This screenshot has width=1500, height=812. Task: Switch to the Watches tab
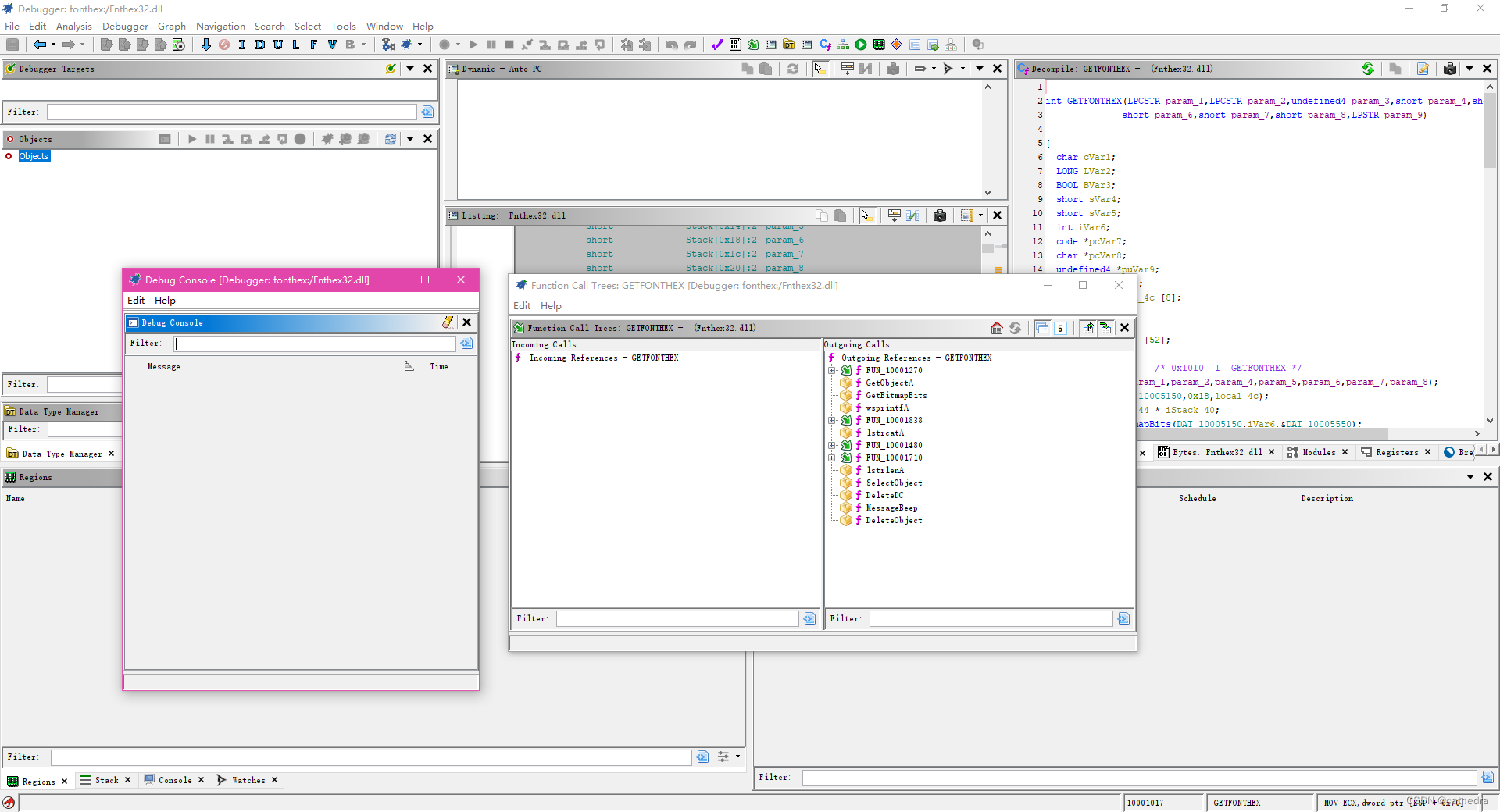(x=248, y=780)
